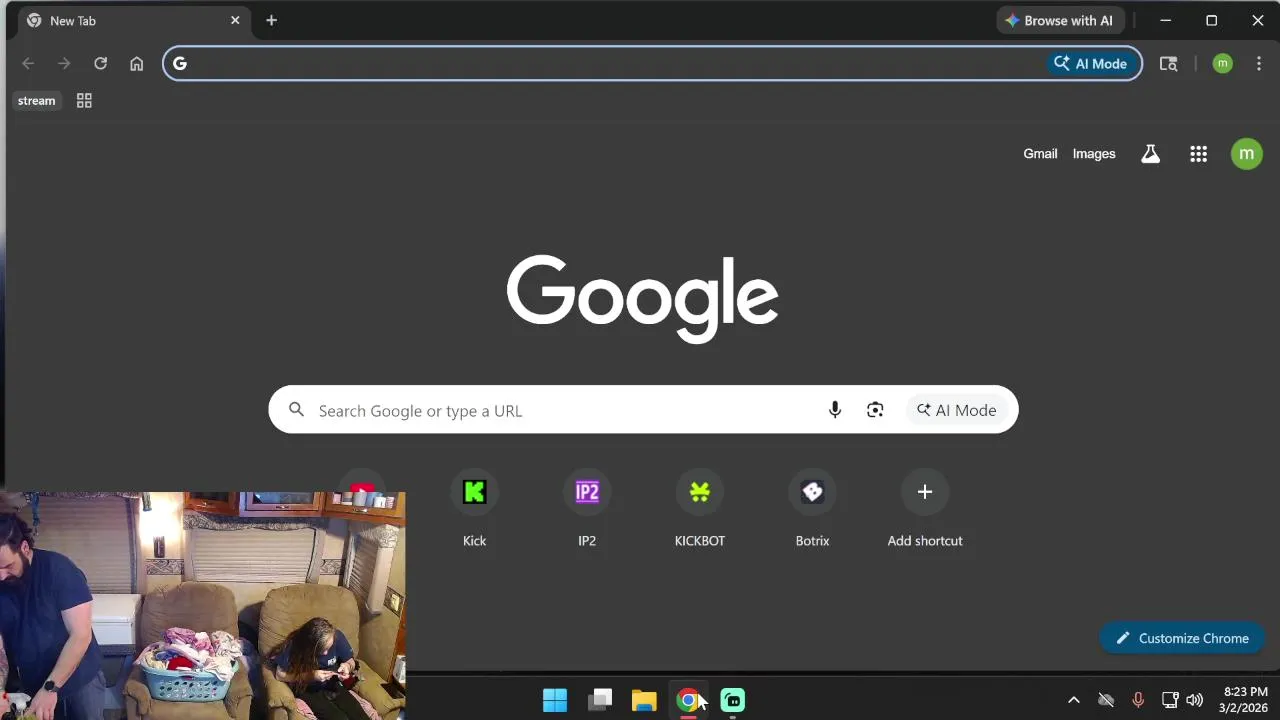
Task: Click Chrome icon on taskbar
Action: (x=688, y=700)
